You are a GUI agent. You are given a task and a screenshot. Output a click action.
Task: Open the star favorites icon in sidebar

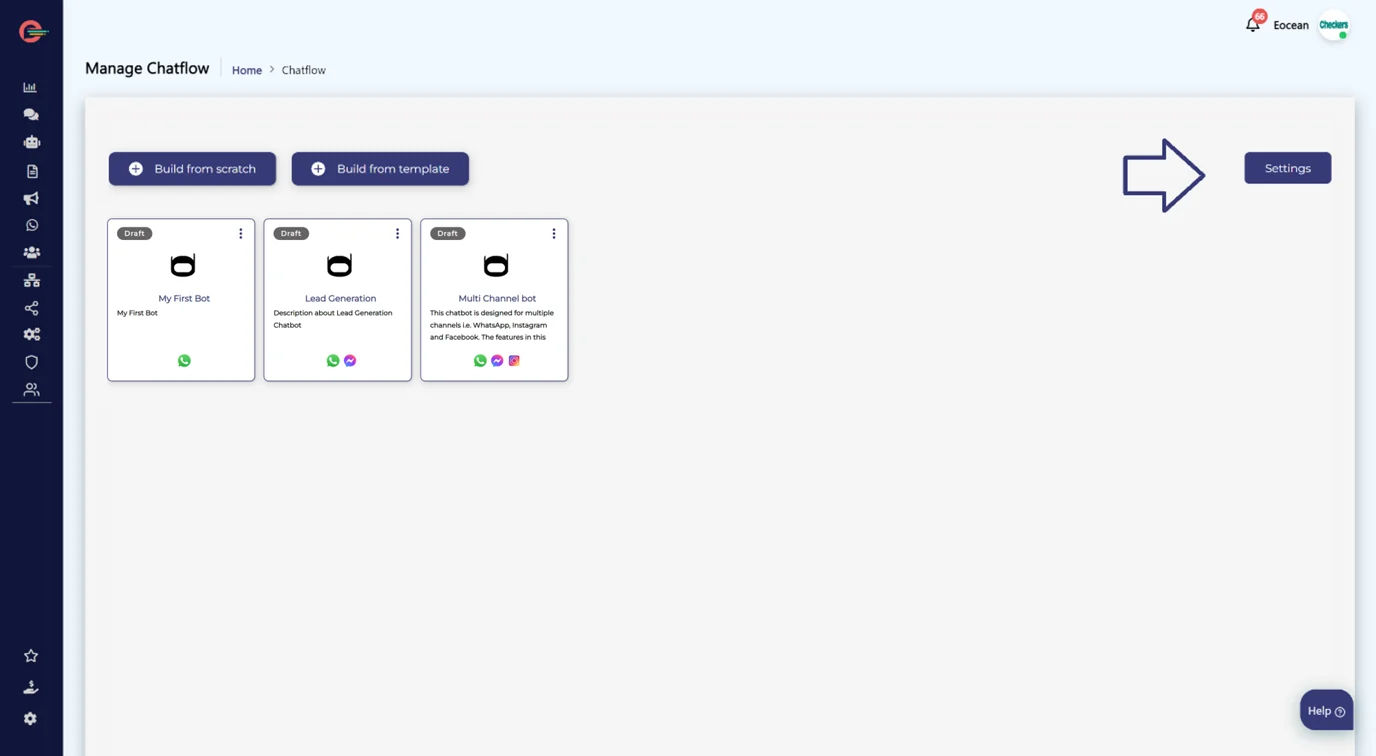(31, 656)
